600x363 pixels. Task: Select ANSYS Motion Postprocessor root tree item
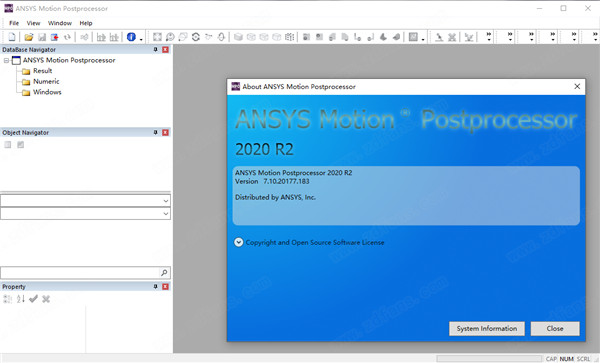69,60
